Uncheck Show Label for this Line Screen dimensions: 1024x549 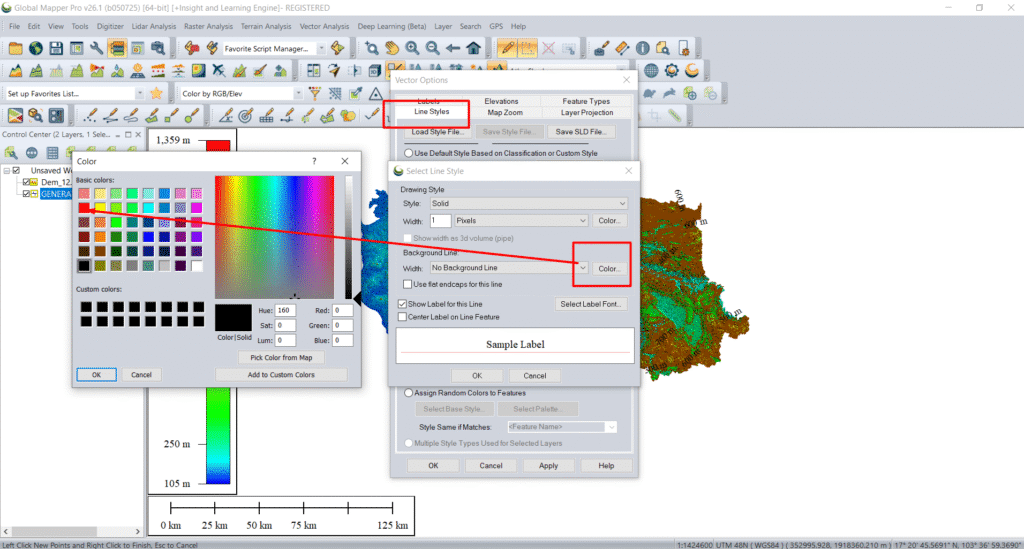(x=402, y=304)
